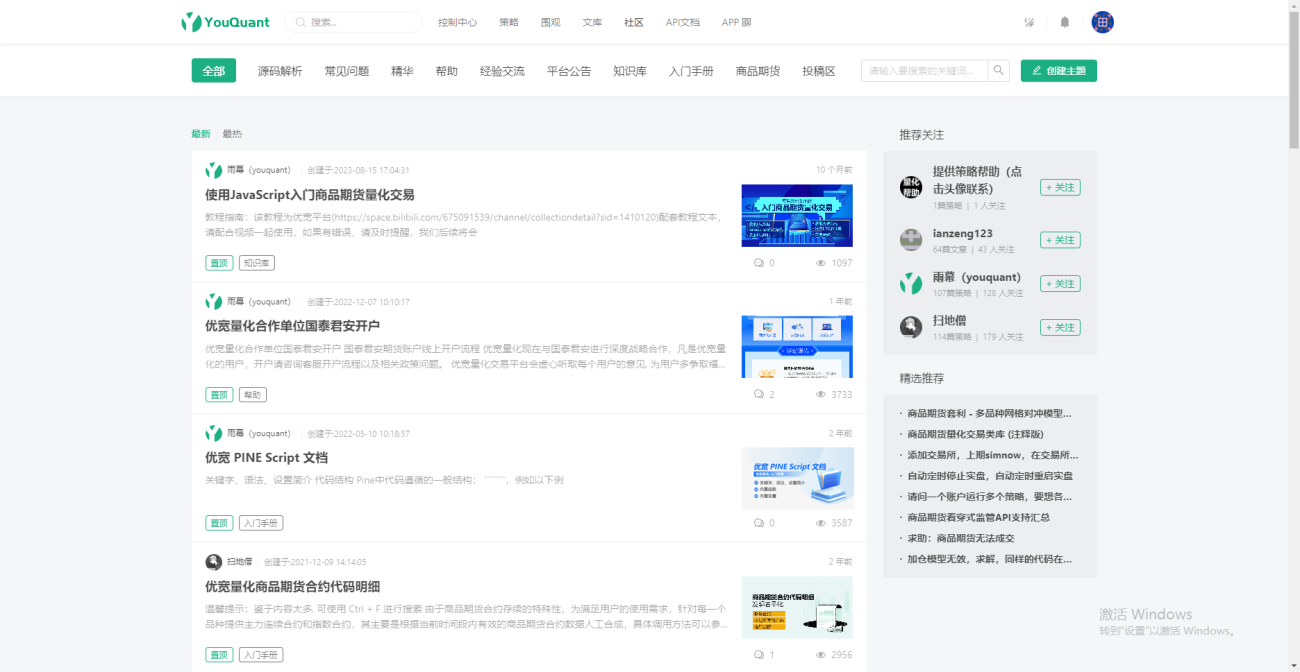1300x672 pixels.
Task: Open the 平台公告 category
Action: coord(569,71)
